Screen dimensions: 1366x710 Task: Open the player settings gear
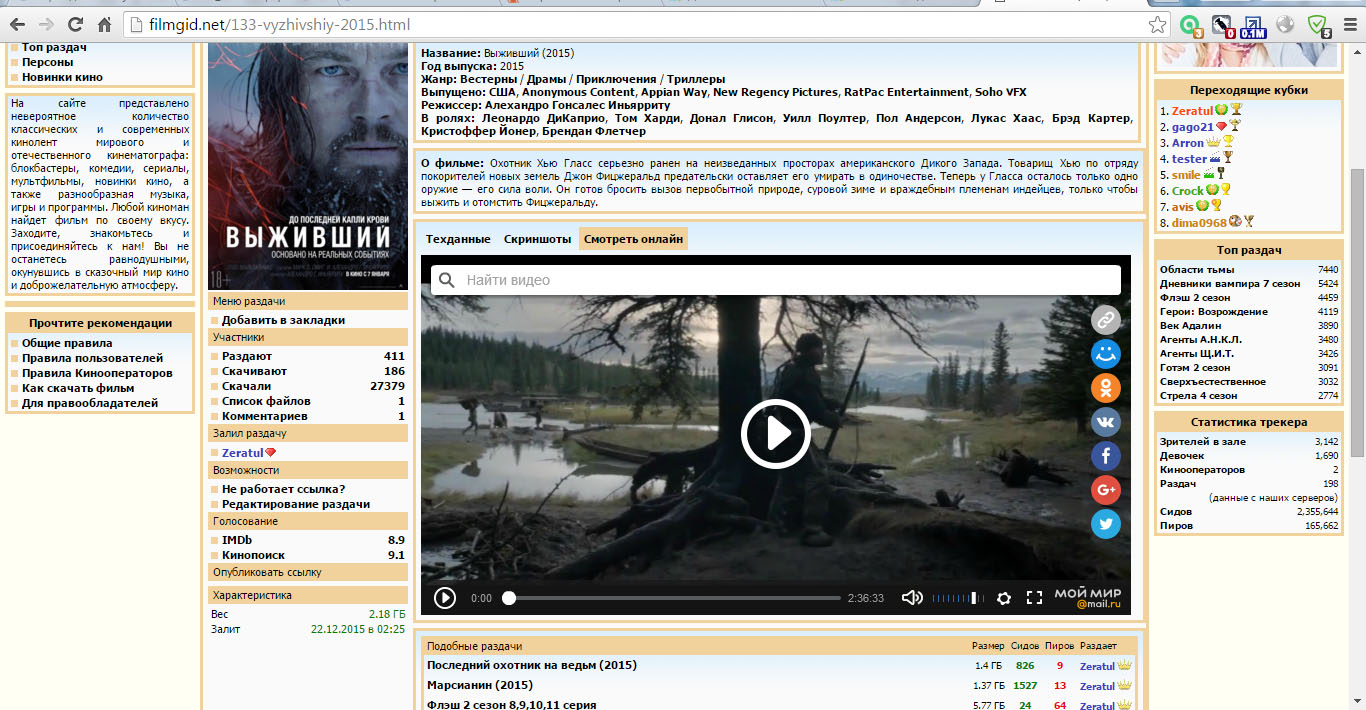(x=1004, y=598)
